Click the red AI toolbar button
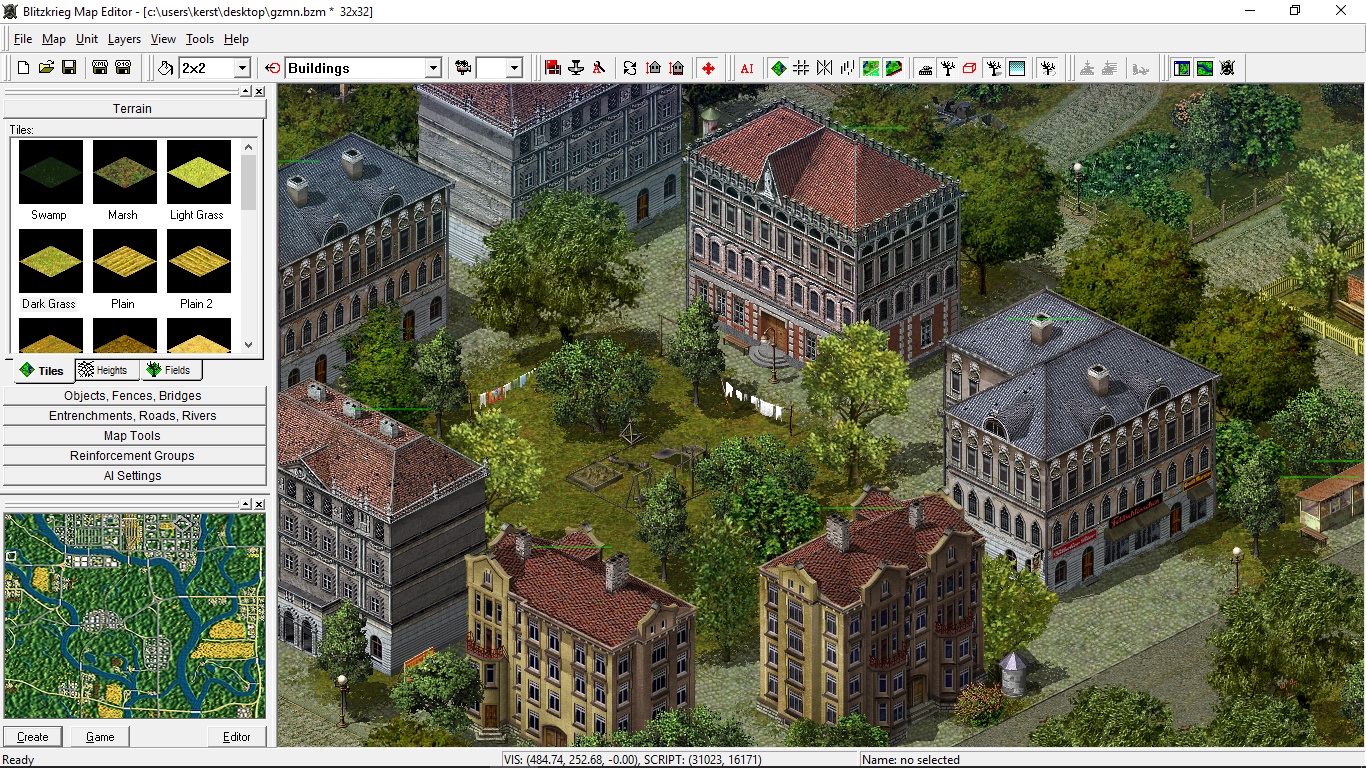This screenshot has height=768, width=1366. [747, 68]
